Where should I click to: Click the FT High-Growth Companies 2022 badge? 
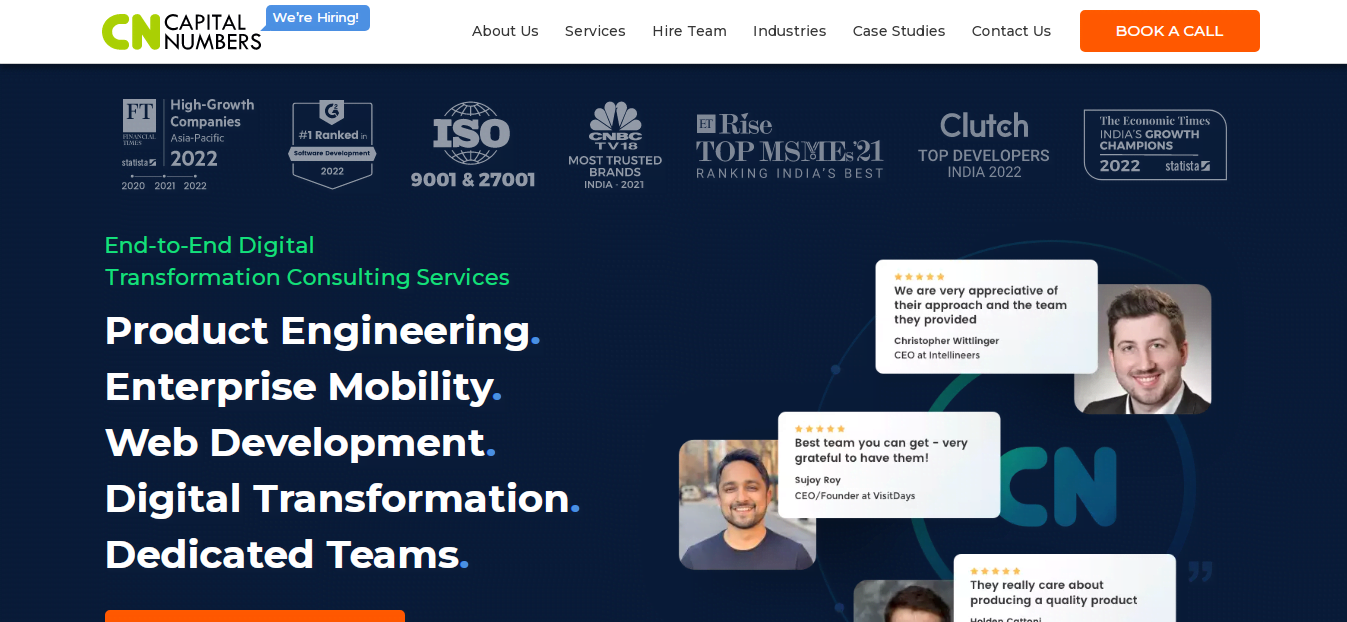click(x=188, y=144)
